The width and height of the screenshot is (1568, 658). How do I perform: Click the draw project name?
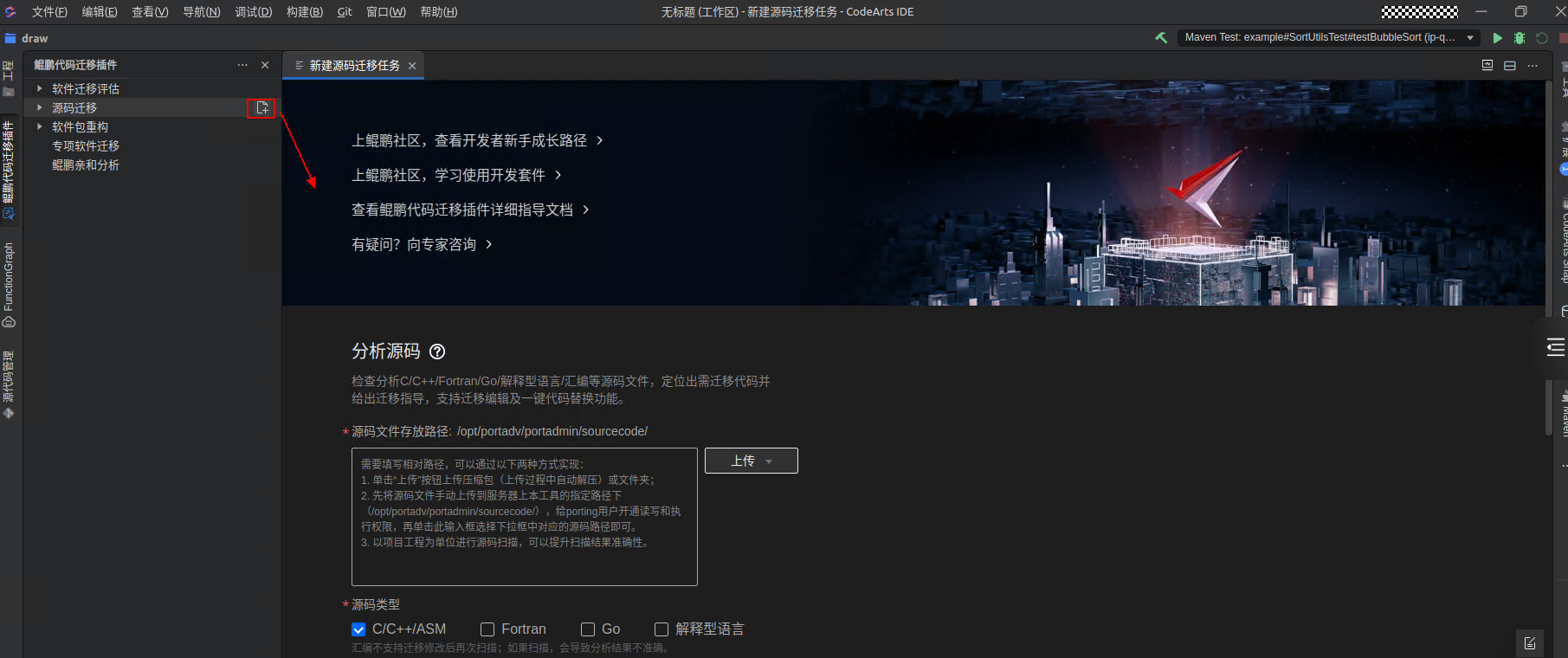pos(35,38)
